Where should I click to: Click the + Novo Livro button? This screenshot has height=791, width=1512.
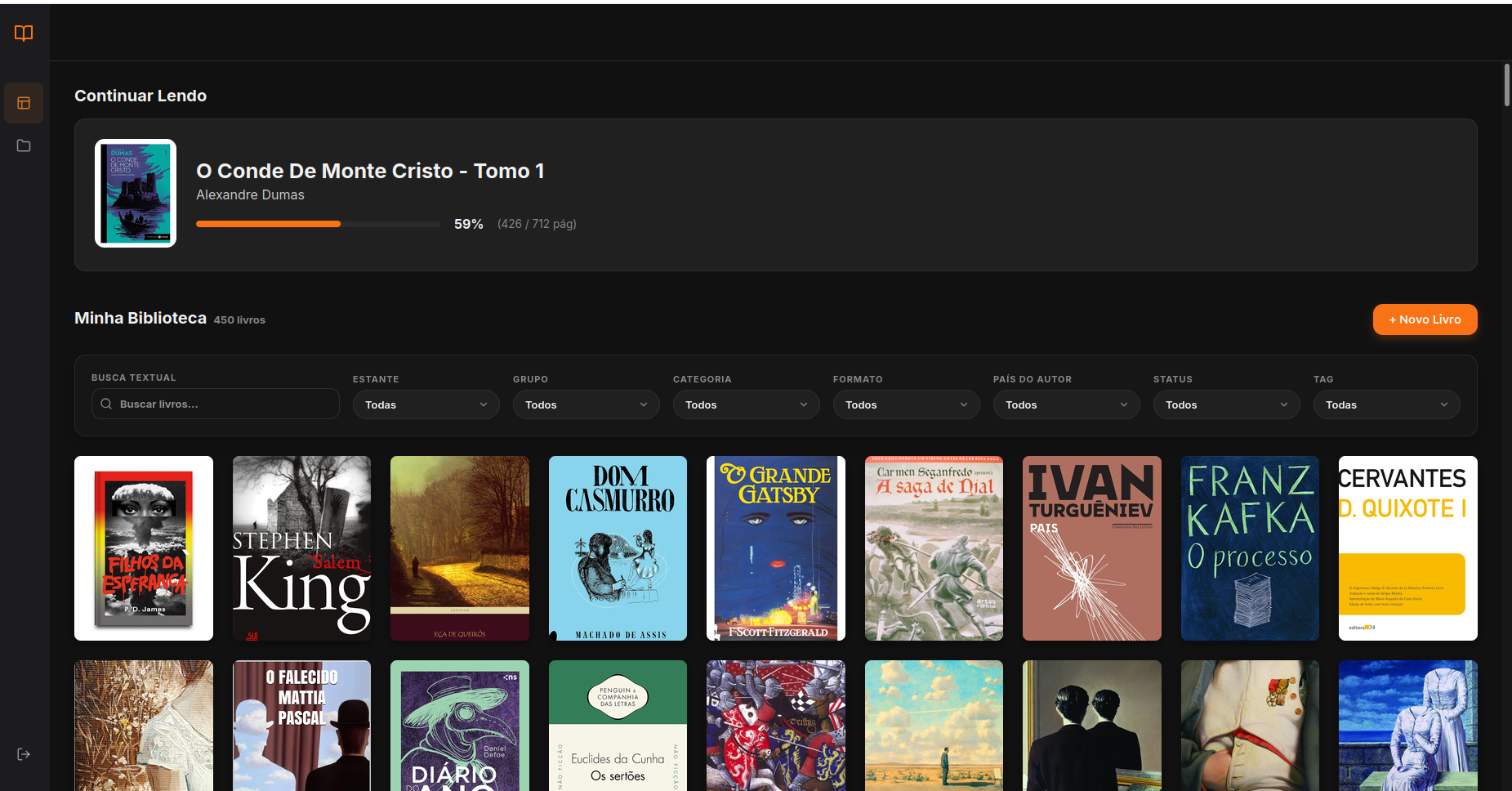click(1425, 320)
